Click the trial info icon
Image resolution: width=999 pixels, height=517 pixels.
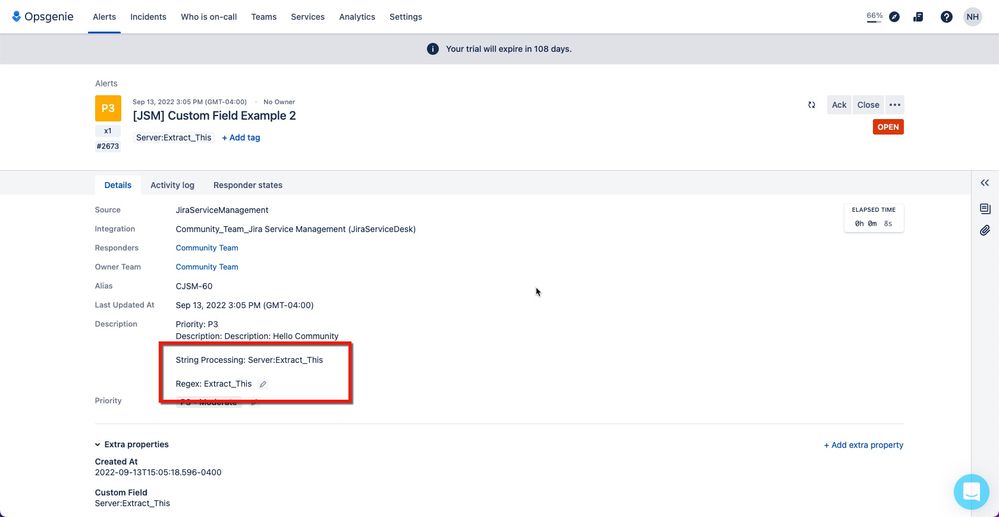(x=433, y=48)
